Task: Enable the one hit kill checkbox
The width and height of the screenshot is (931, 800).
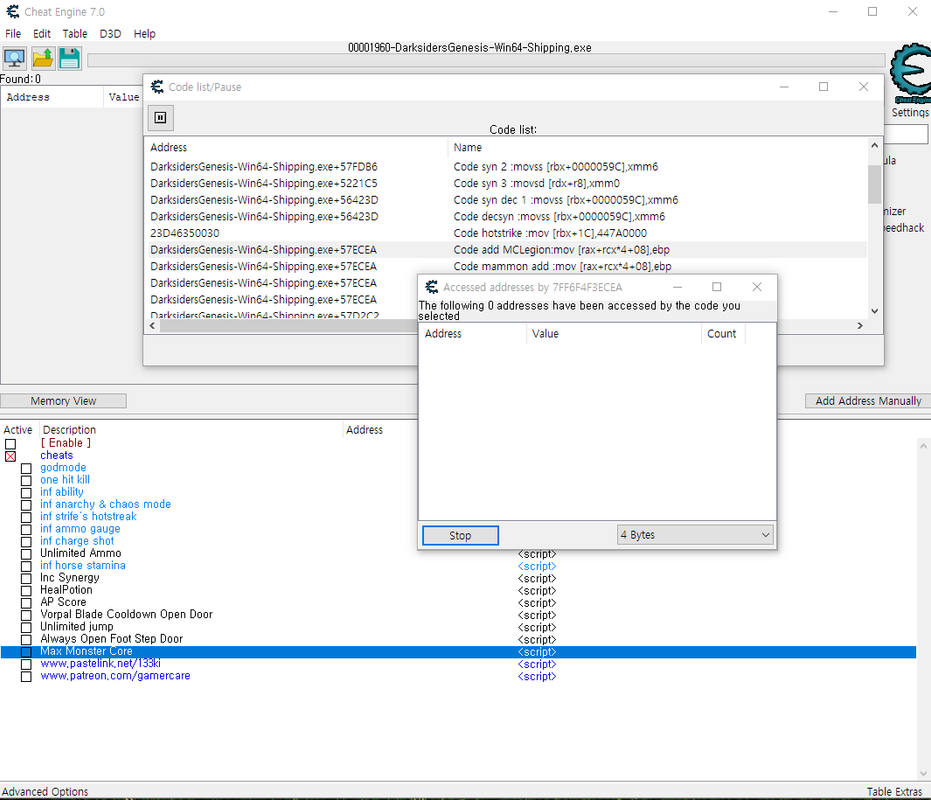Action: tap(26, 480)
